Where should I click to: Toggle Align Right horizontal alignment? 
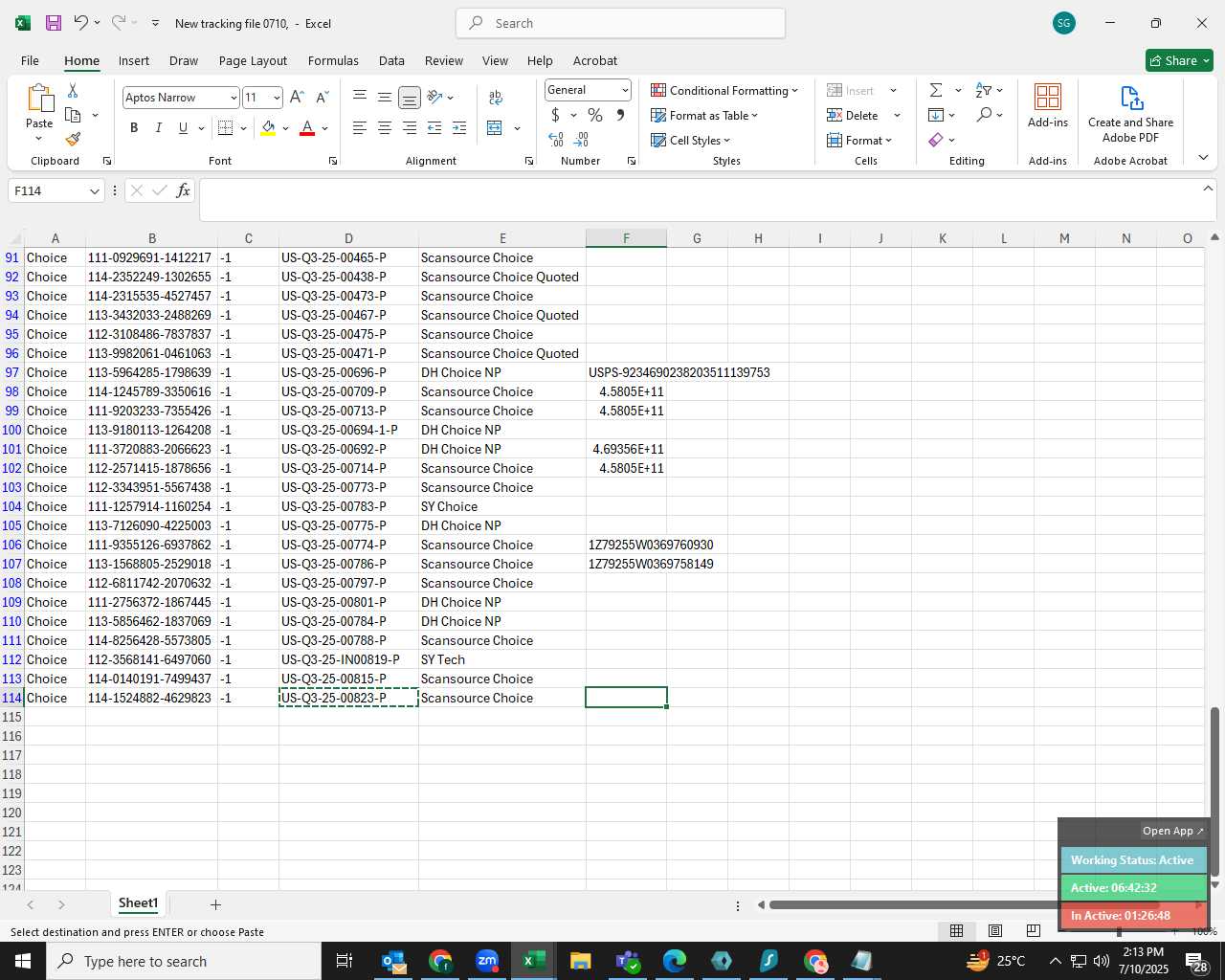point(410,127)
